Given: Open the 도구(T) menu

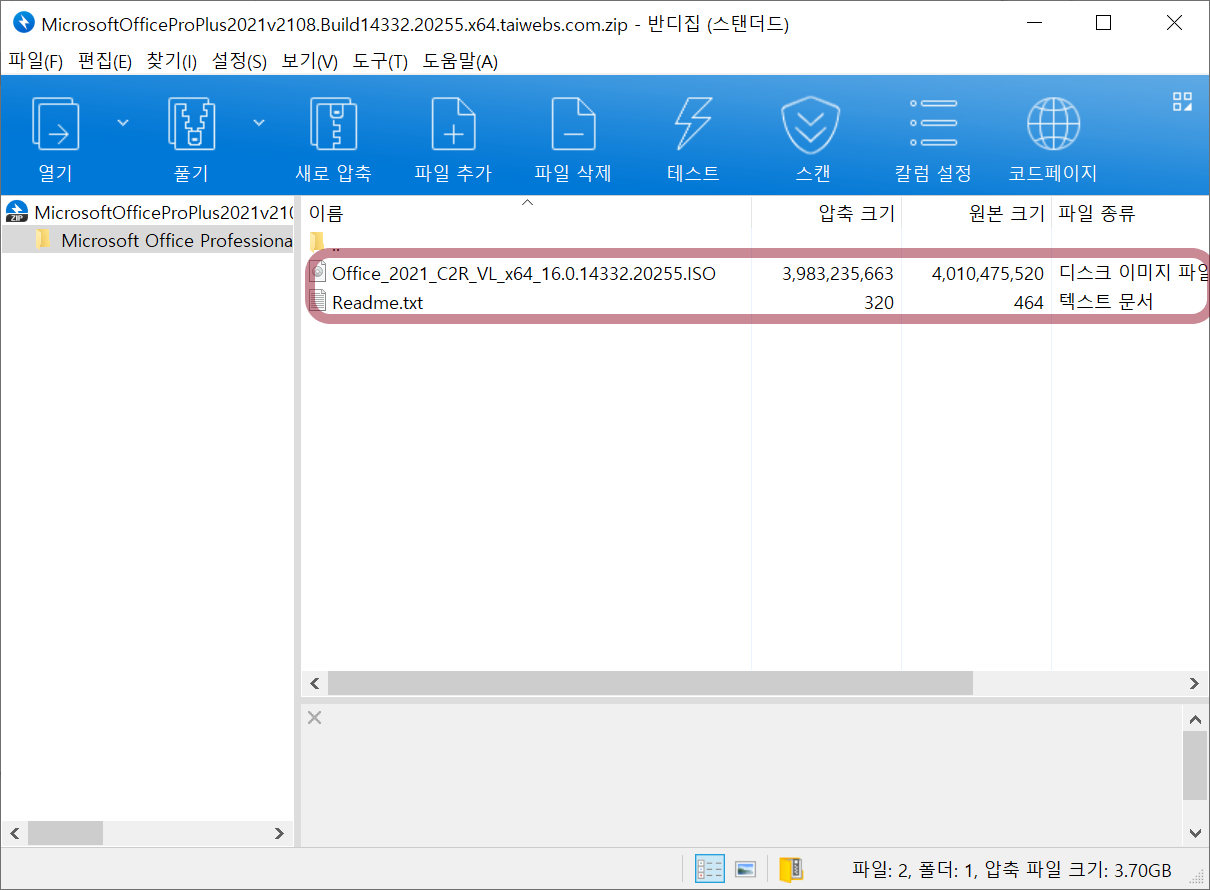Looking at the screenshot, I should 380,62.
